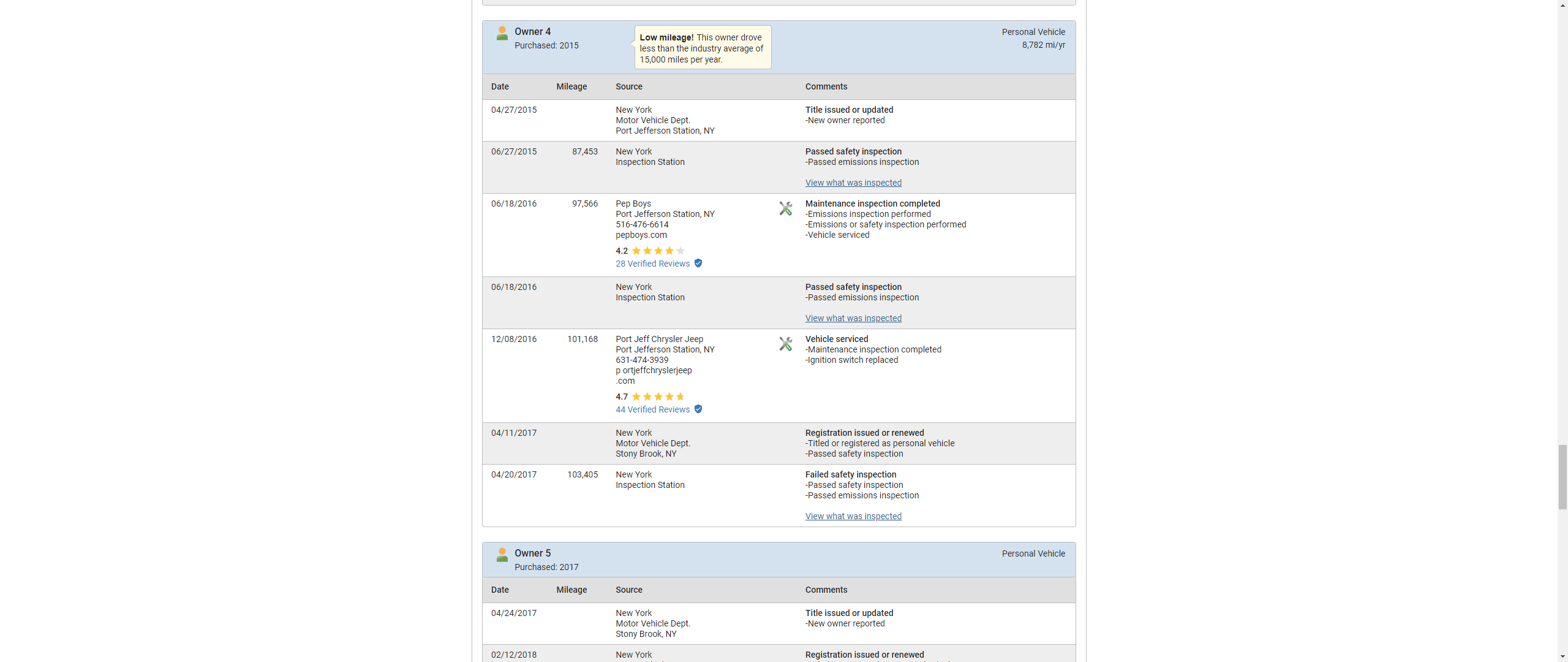Click the verified badge beside 44 Verified Reviews
The width and height of the screenshot is (1568, 662).
click(698, 409)
